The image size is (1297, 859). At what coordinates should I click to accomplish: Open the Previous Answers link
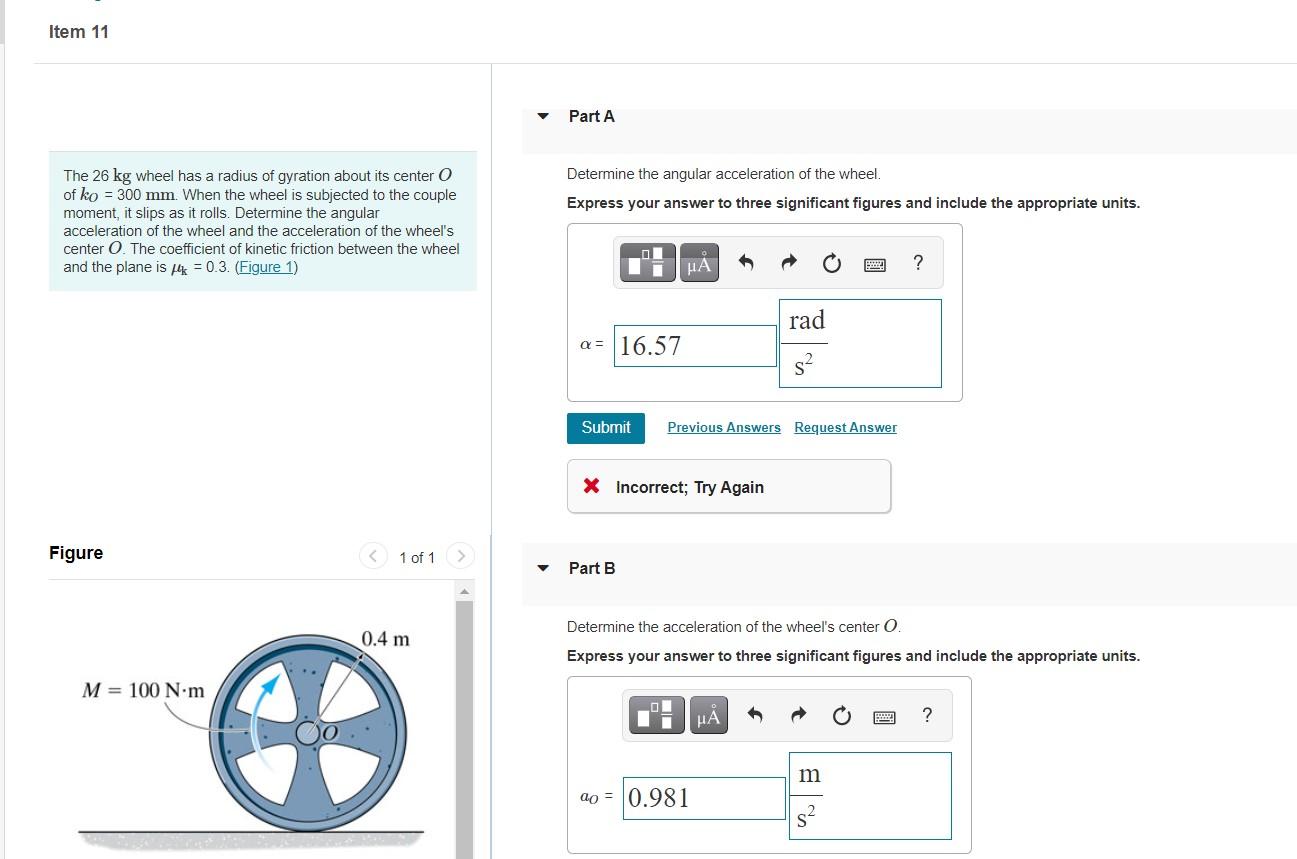point(723,427)
